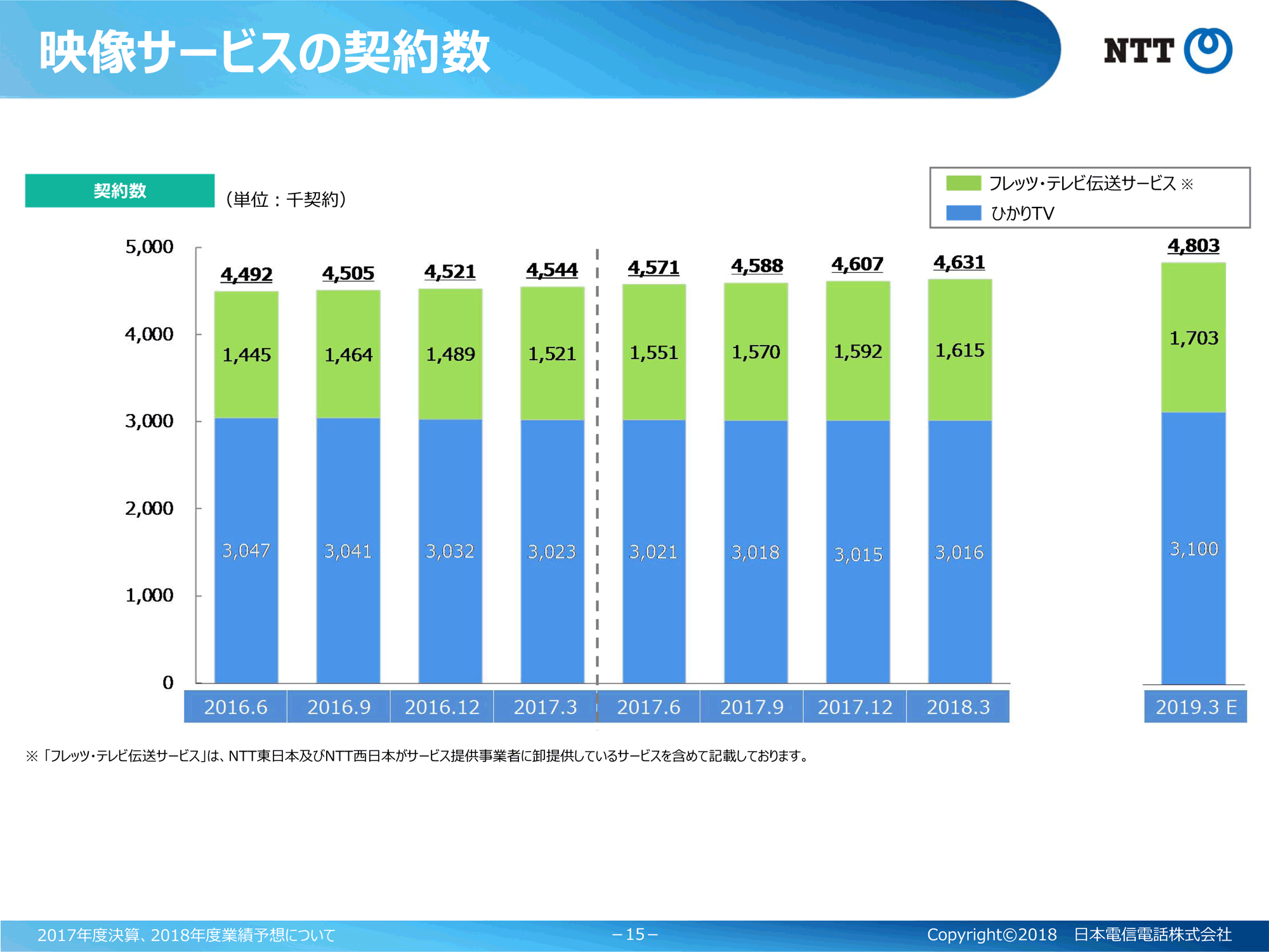The height and width of the screenshot is (952, 1269).
Task: Click the blue bar value 3,032
Action: point(450,551)
